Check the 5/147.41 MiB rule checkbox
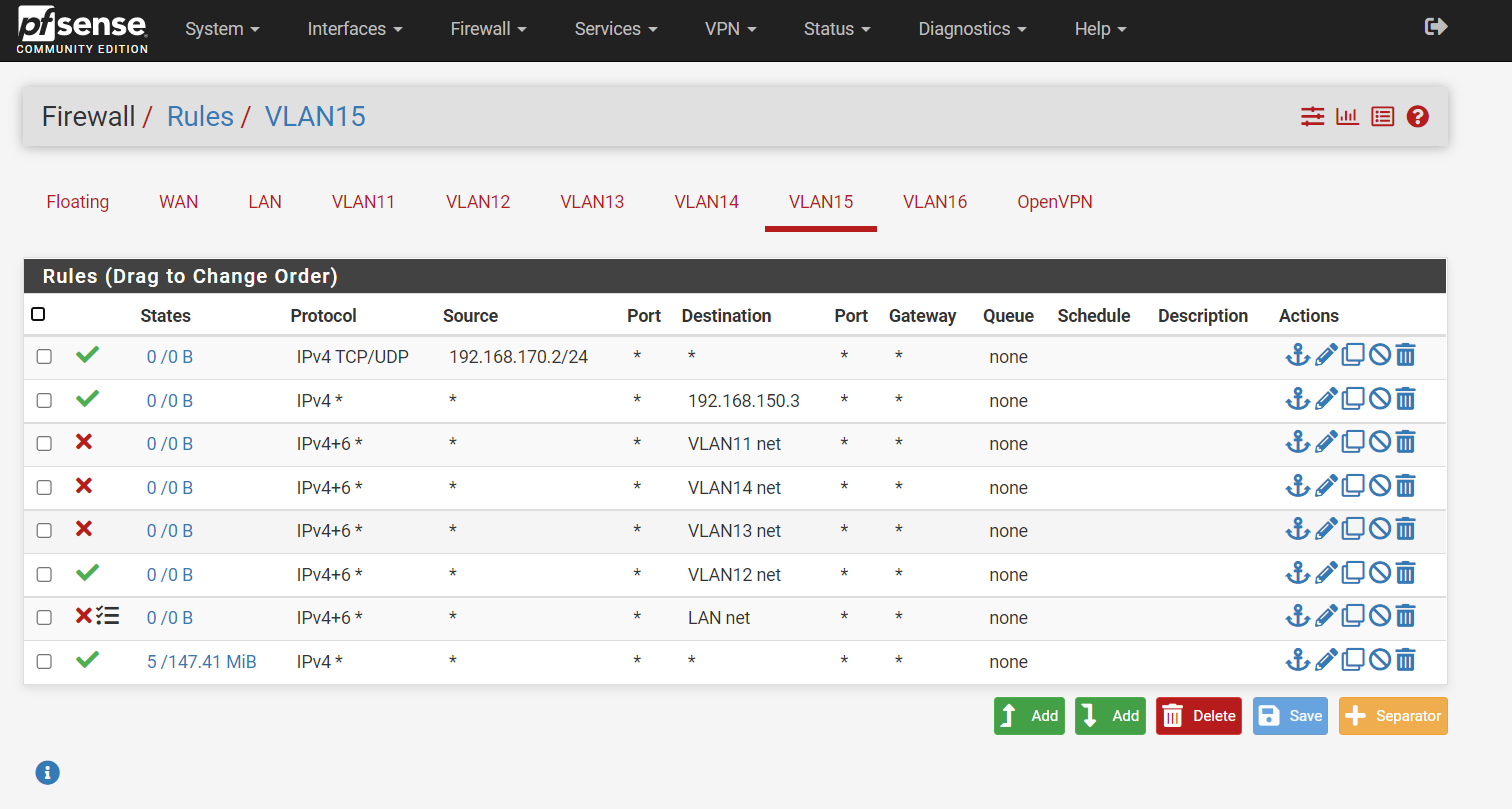The image size is (1512, 809). [44, 661]
